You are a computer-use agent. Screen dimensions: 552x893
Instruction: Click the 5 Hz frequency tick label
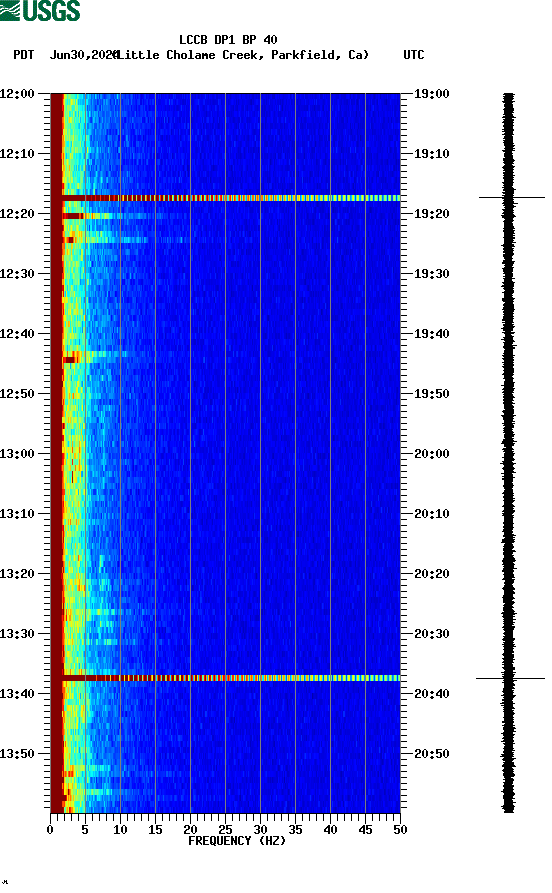(85, 830)
